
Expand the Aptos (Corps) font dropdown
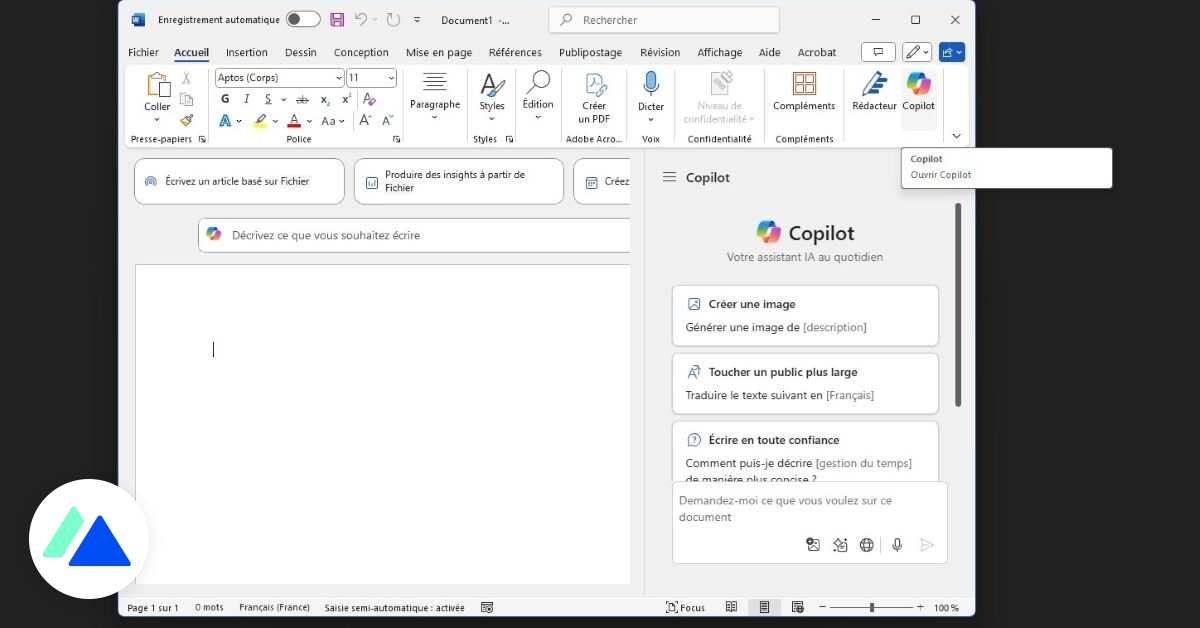coord(338,78)
